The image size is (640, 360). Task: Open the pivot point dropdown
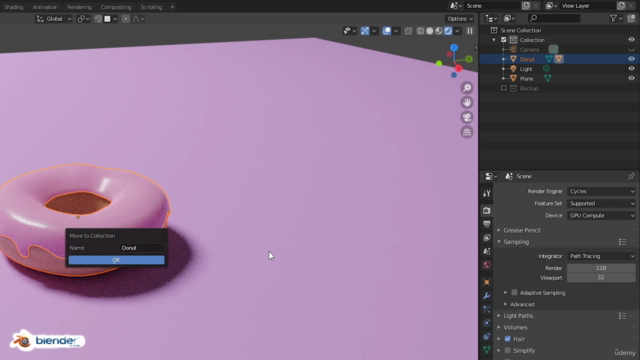point(83,19)
